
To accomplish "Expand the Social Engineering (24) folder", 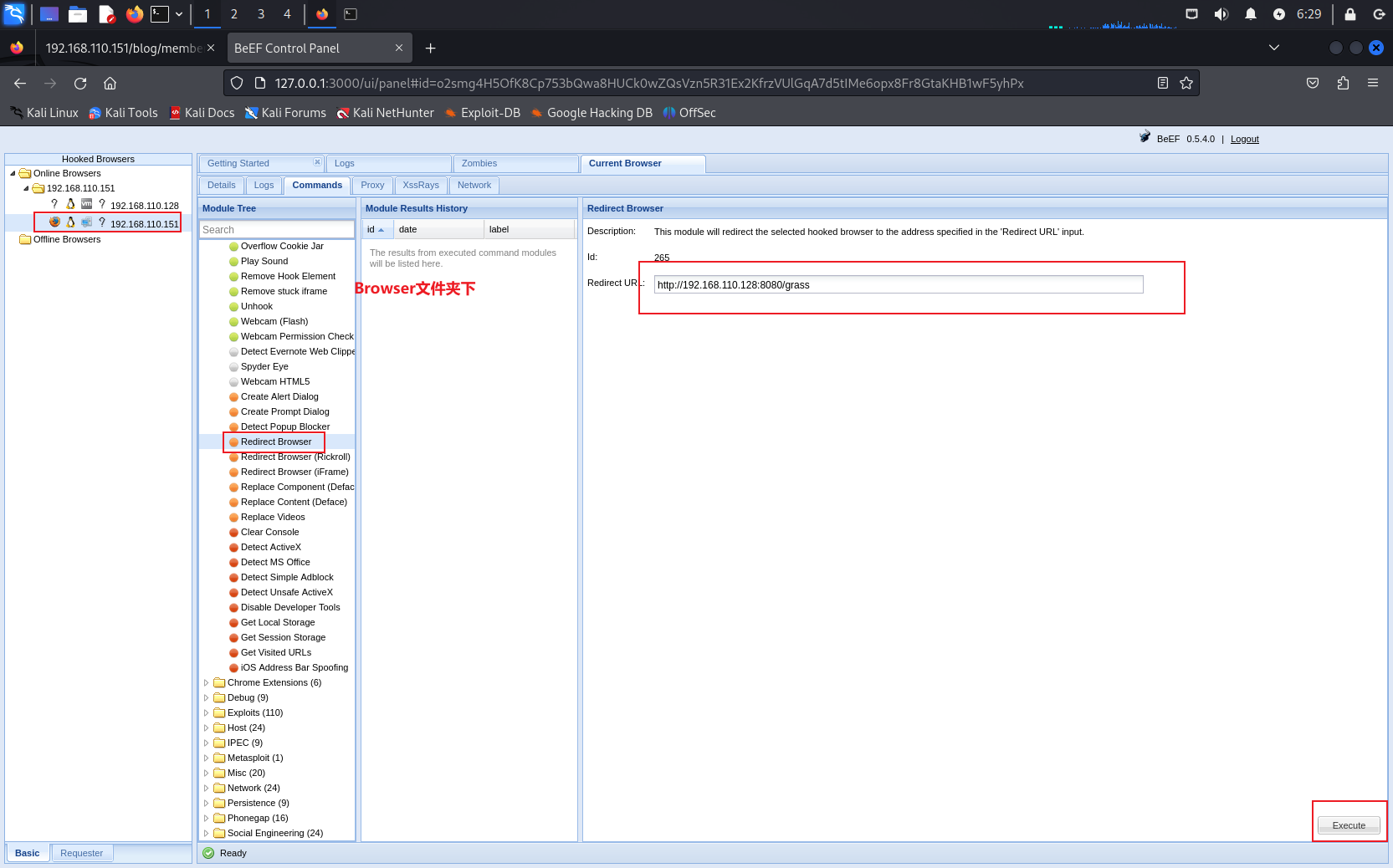I will point(206,833).
